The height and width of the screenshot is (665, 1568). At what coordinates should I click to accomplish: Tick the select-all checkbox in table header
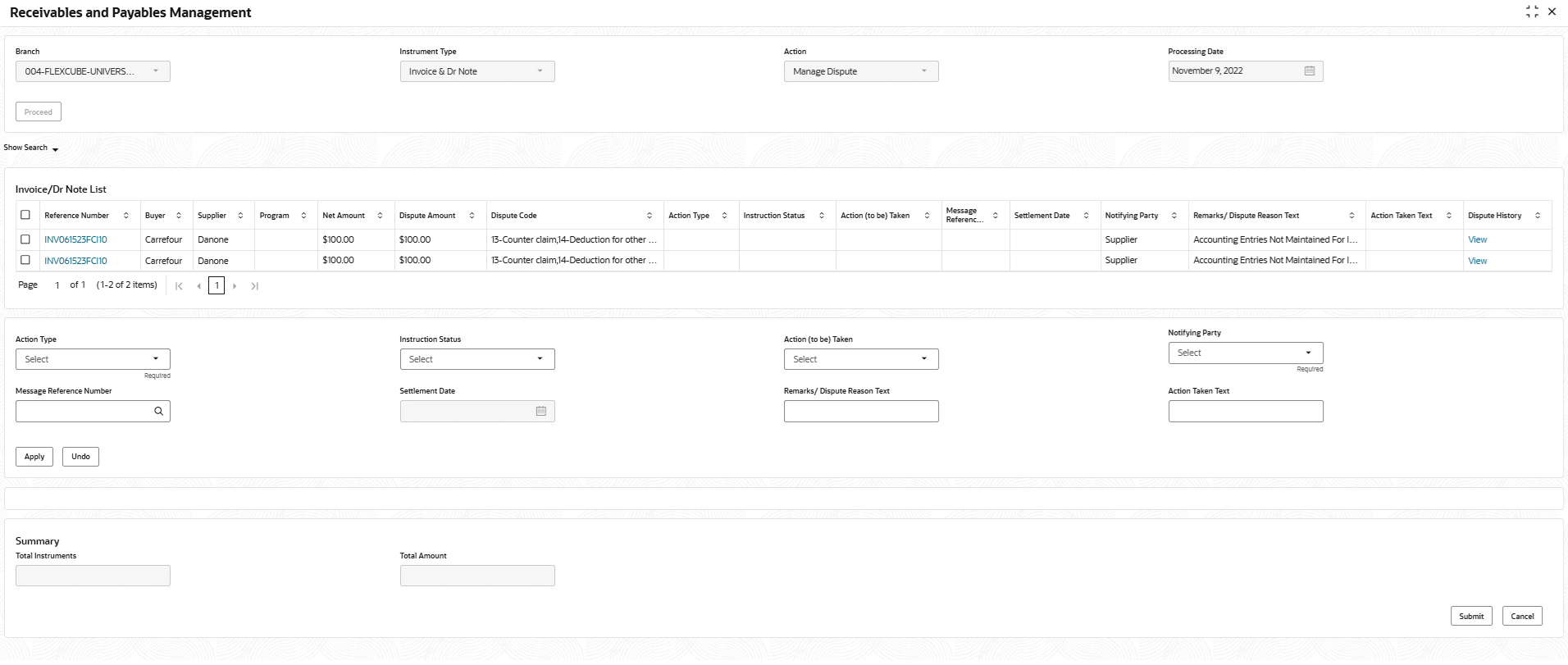pos(25,215)
